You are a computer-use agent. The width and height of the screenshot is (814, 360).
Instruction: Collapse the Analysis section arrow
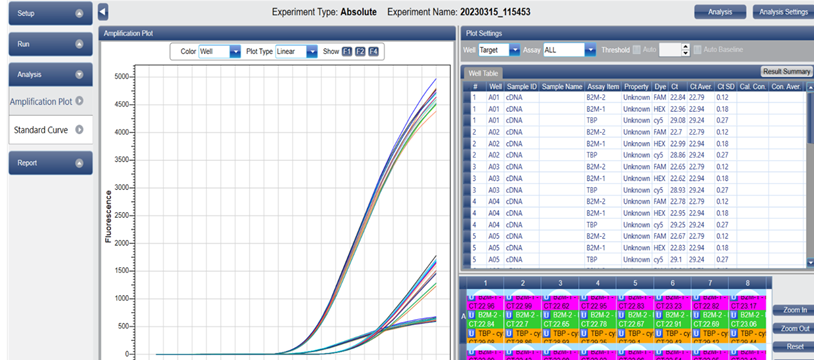(79, 75)
